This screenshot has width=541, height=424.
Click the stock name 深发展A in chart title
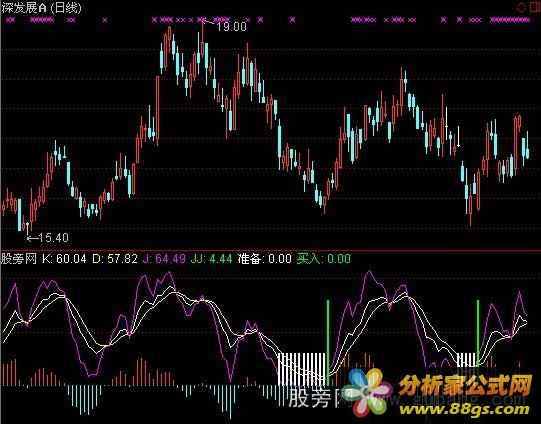pyautogui.click(x=24, y=8)
